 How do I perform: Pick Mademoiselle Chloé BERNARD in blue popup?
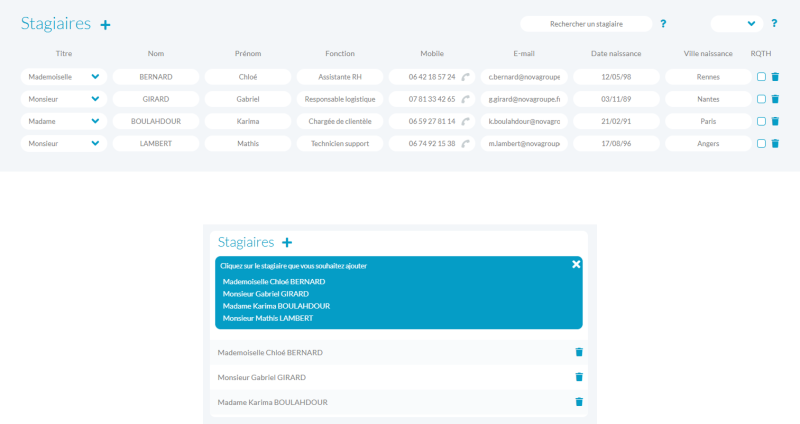[274, 282]
